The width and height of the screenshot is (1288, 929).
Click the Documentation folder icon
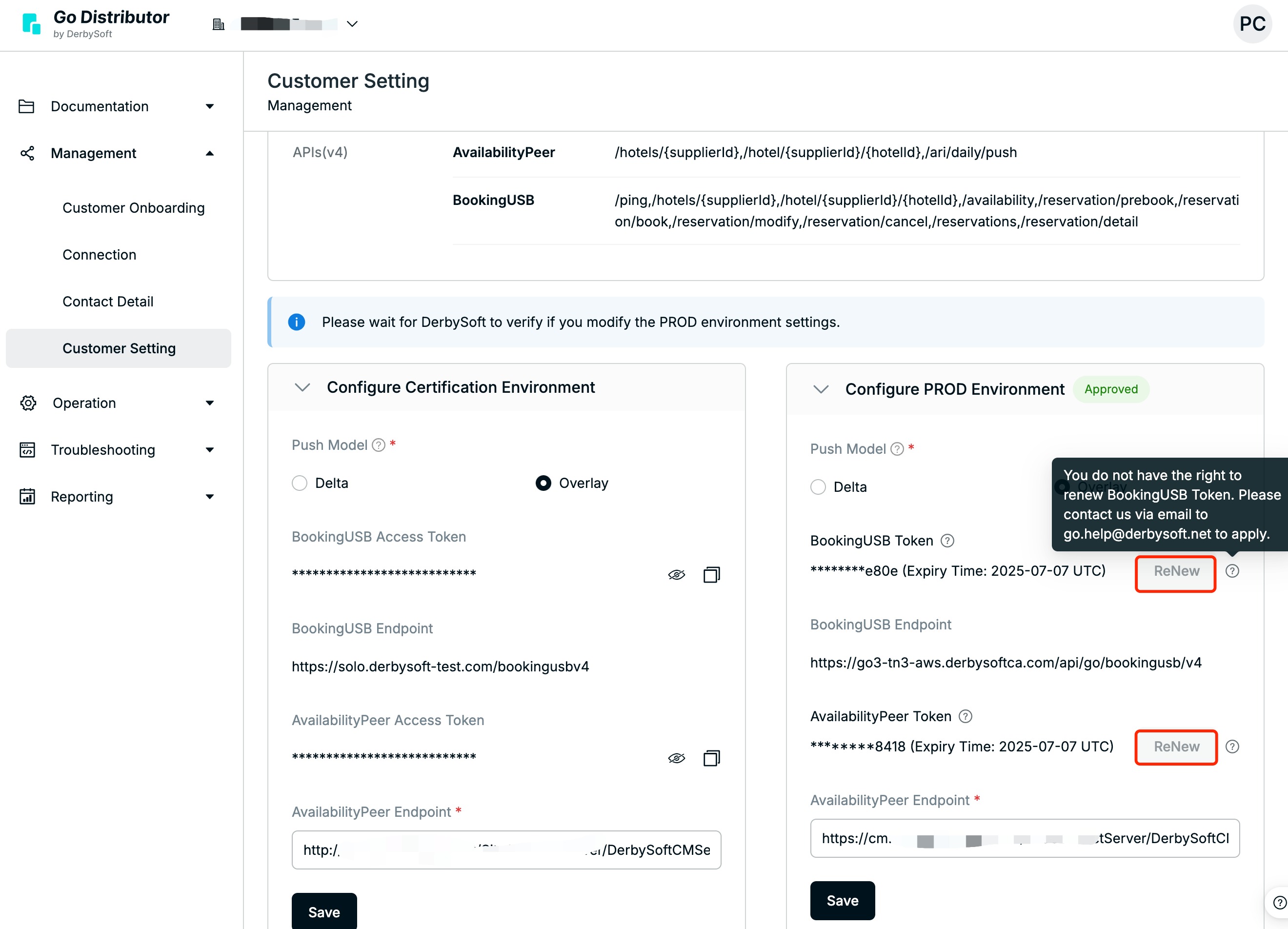(27, 106)
